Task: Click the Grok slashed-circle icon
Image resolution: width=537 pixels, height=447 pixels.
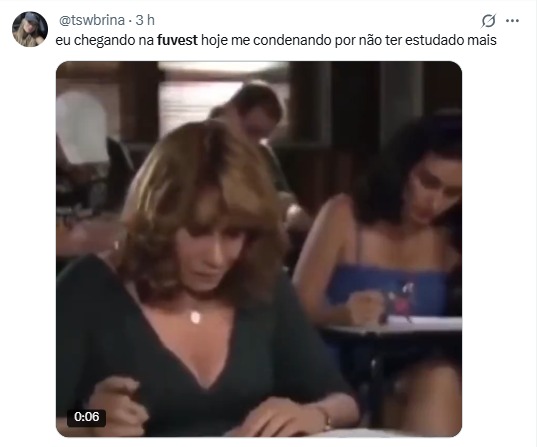Action: coord(488,21)
